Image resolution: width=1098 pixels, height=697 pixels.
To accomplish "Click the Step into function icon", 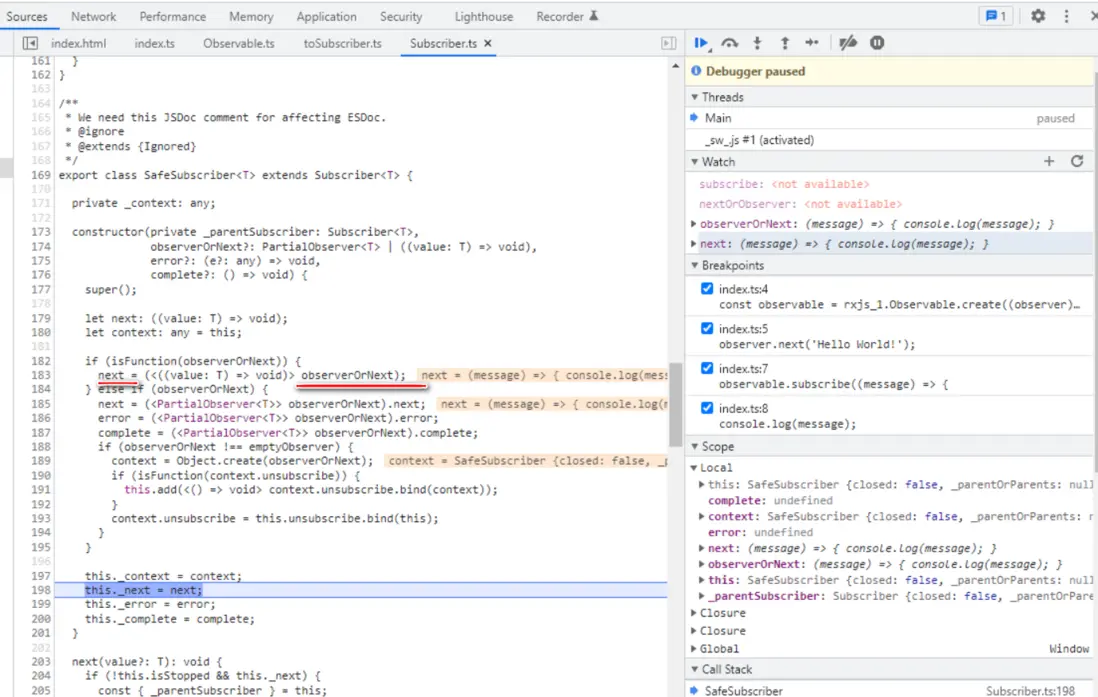I will pos(757,43).
